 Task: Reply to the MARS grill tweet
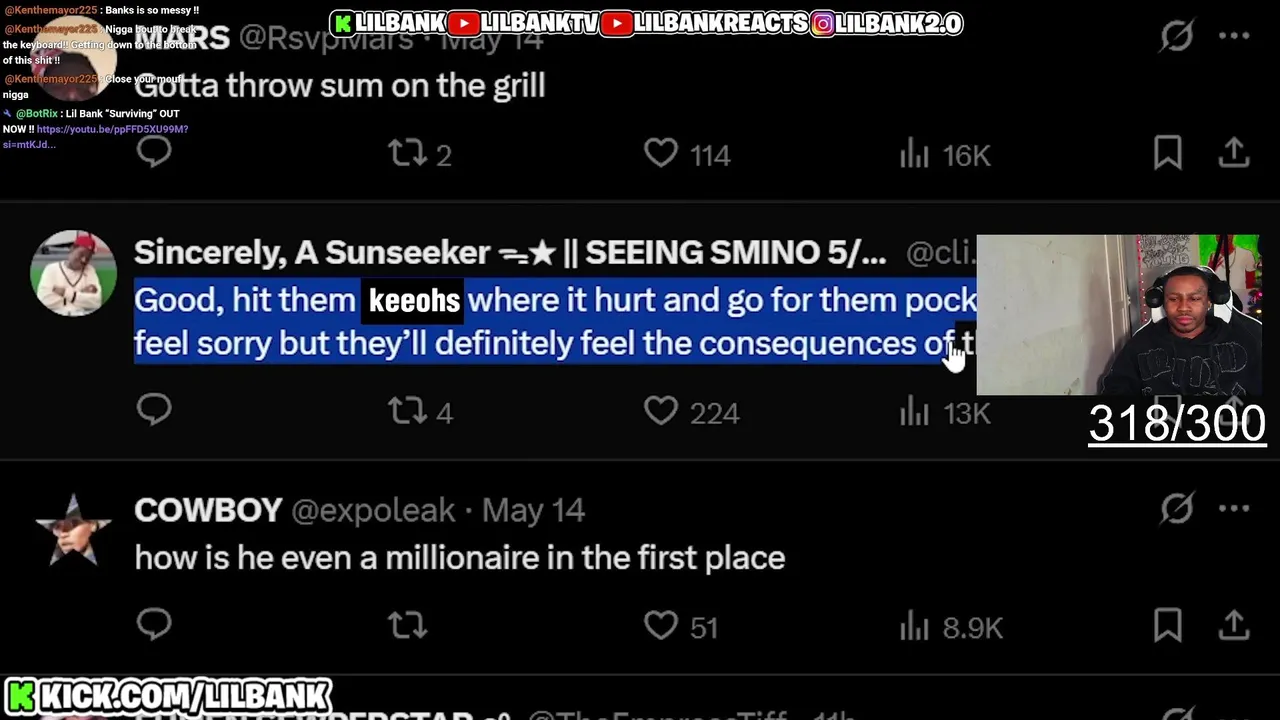(154, 153)
